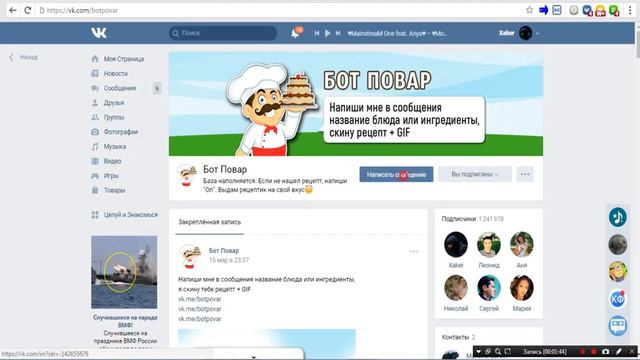Click the post date 15 мар
This screenshot has height=360, width=640.
coord(229,260)
